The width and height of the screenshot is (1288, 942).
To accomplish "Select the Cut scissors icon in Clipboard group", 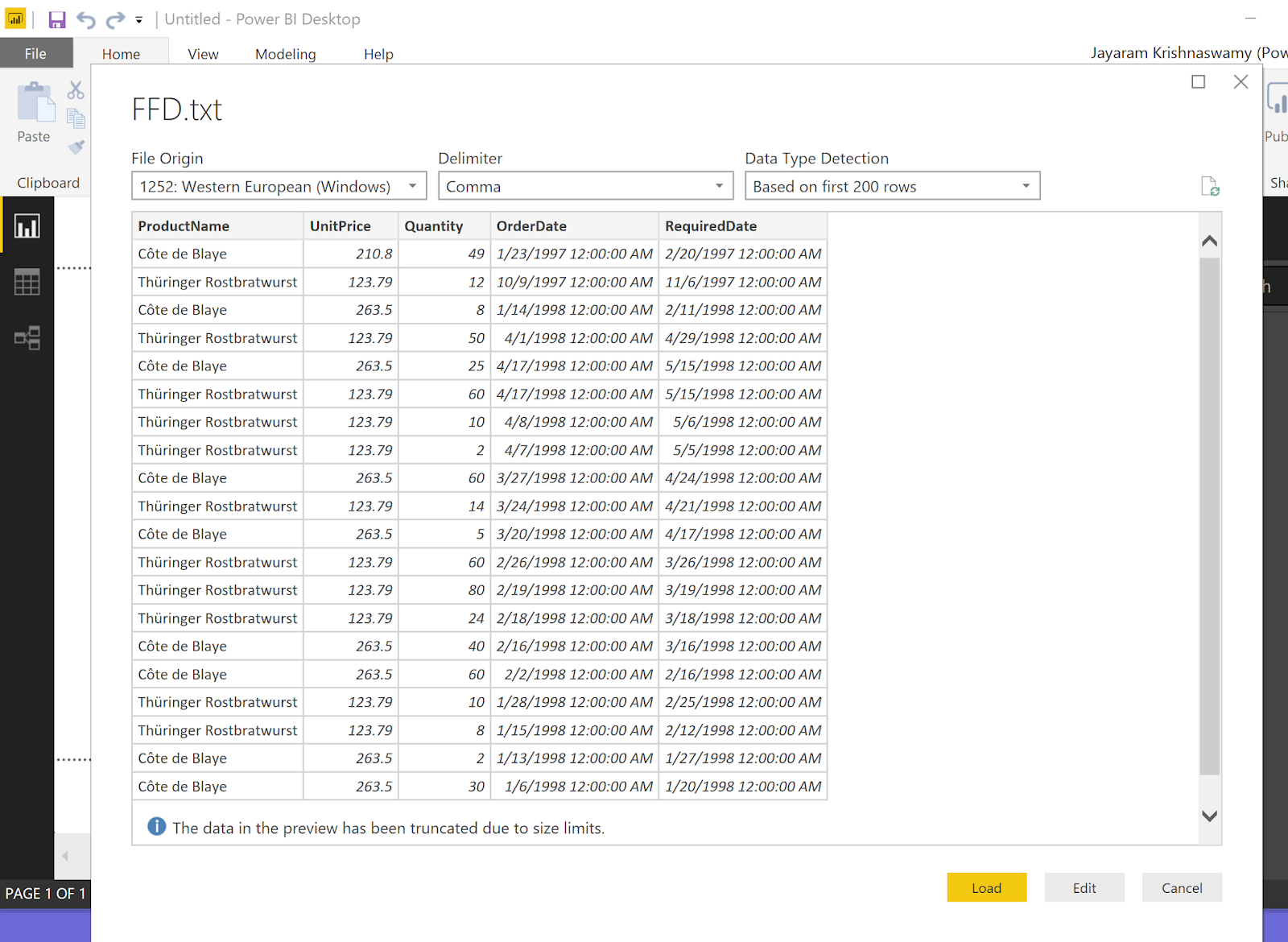I will click(x=76, y=89).
